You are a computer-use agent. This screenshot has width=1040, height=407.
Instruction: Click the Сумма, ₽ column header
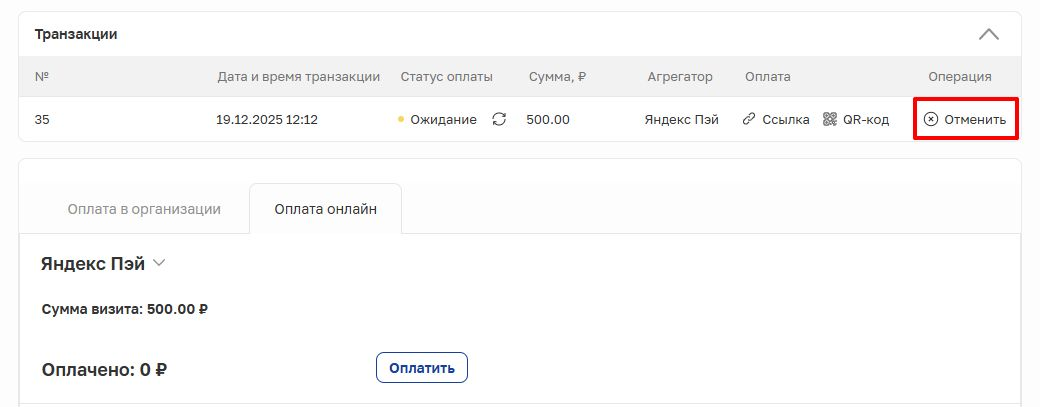tap(557, 77)
